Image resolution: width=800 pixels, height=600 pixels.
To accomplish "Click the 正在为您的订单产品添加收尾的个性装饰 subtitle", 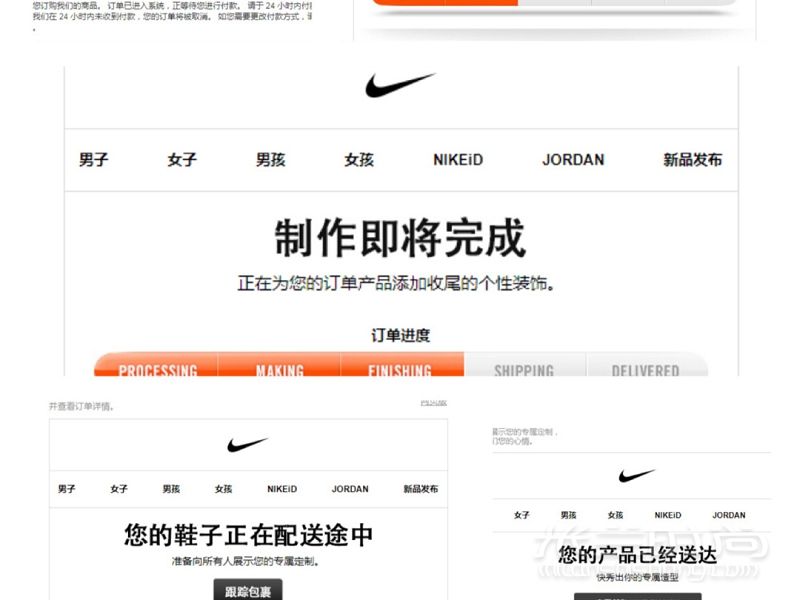I will click(396, 283).
